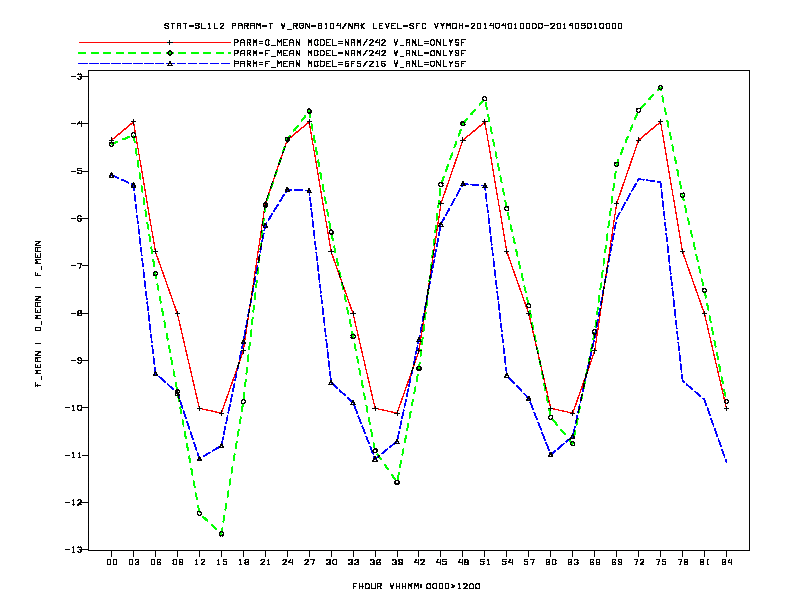The height and width of the screenshot is (612, 792).
Task: Click the y-axis tick label -7
Action: (77, 266)
